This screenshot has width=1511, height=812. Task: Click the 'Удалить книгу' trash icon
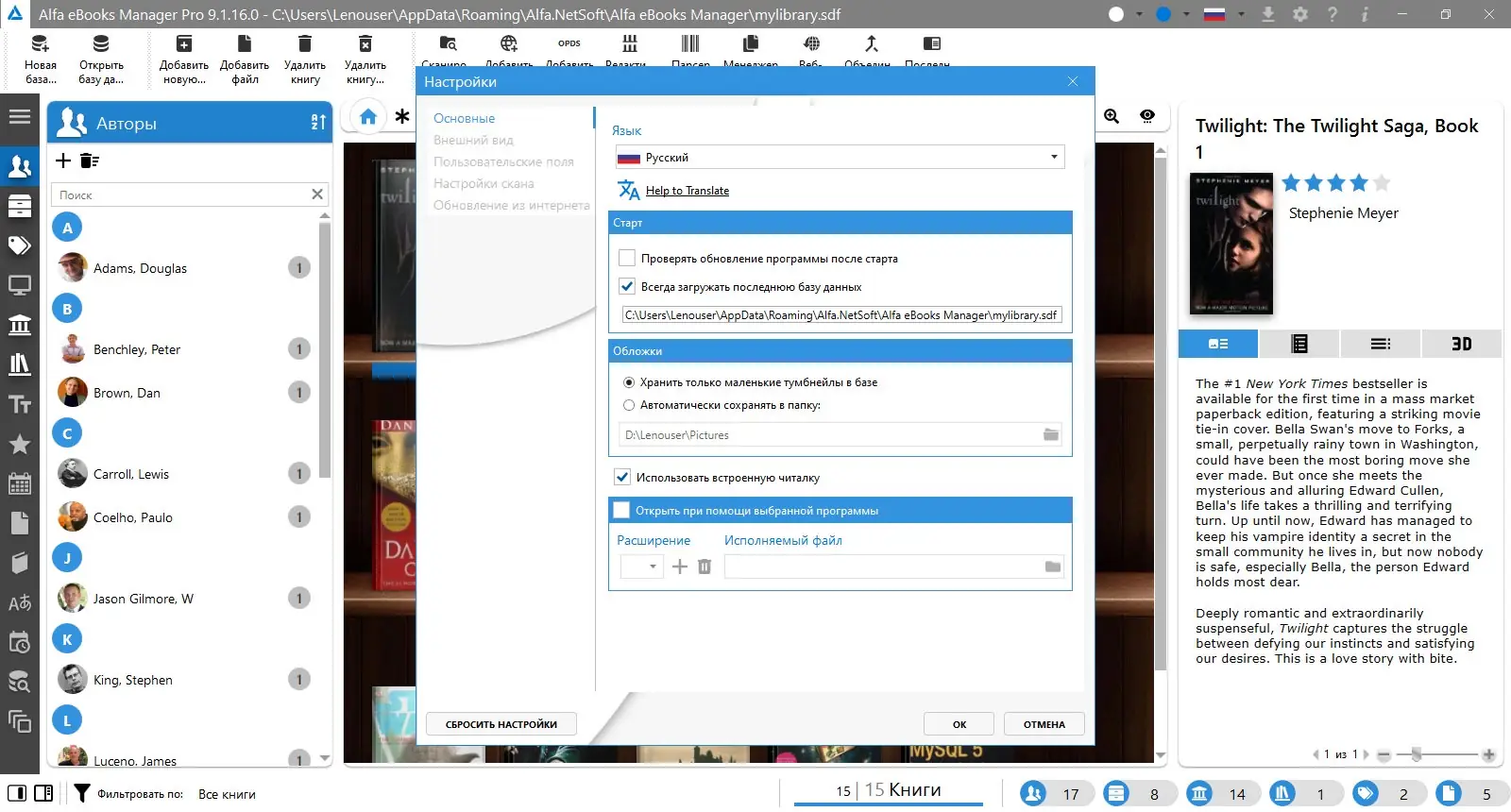[x=305, y=59]
